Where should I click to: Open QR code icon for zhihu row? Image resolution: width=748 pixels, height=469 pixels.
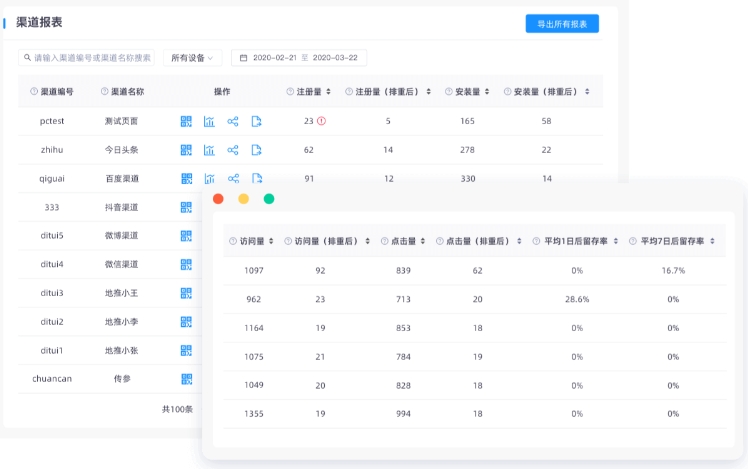coord(186,150)
